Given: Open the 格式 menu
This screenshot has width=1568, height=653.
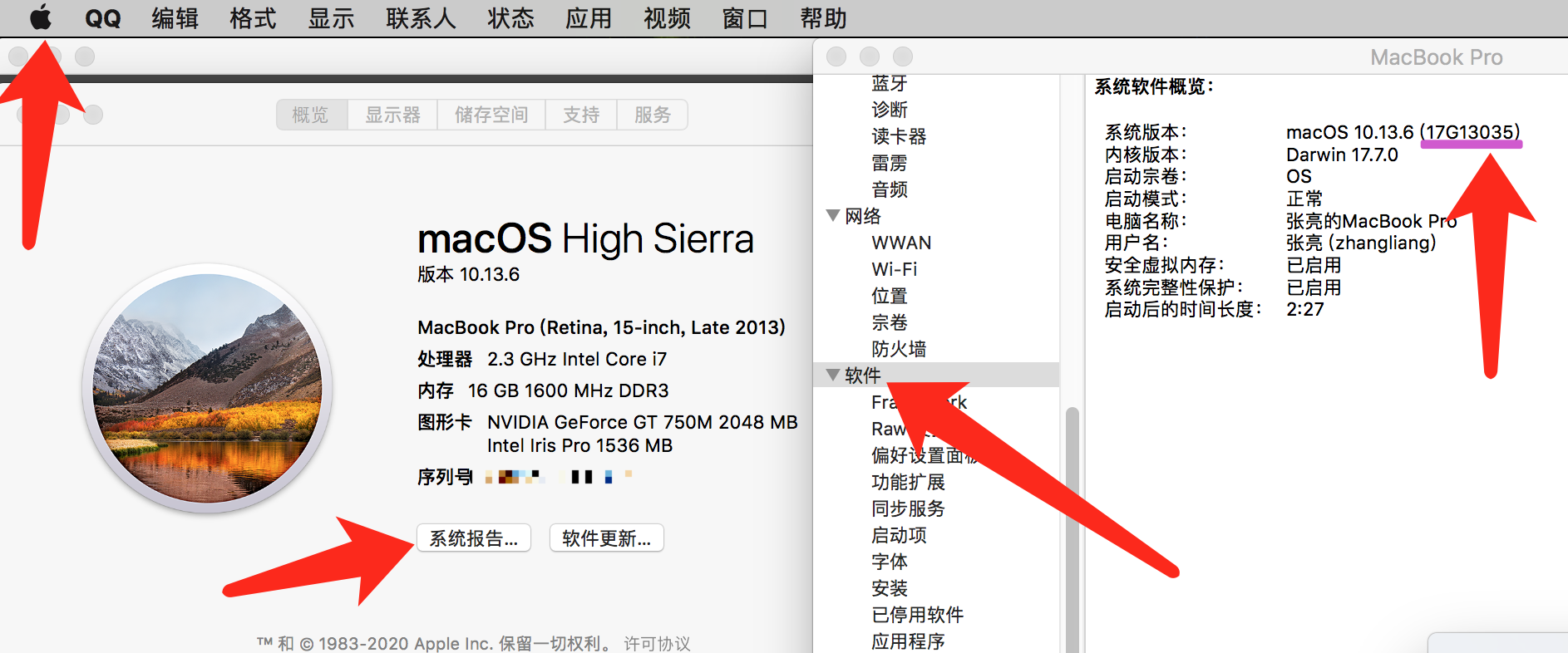Looking at the screenshot, I should [x=254, y=18].
